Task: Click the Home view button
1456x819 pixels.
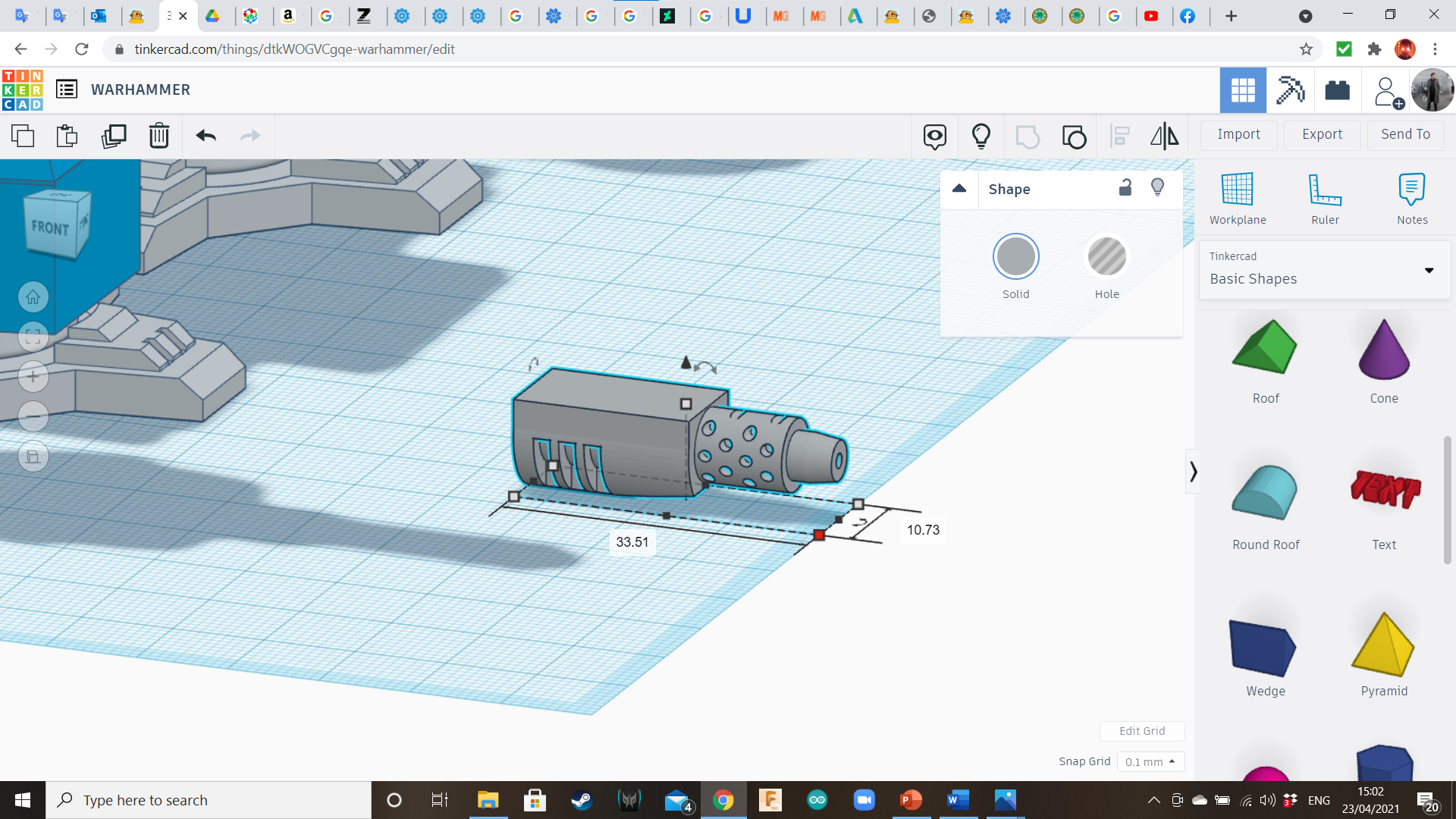Action: (x=33, y=297)
